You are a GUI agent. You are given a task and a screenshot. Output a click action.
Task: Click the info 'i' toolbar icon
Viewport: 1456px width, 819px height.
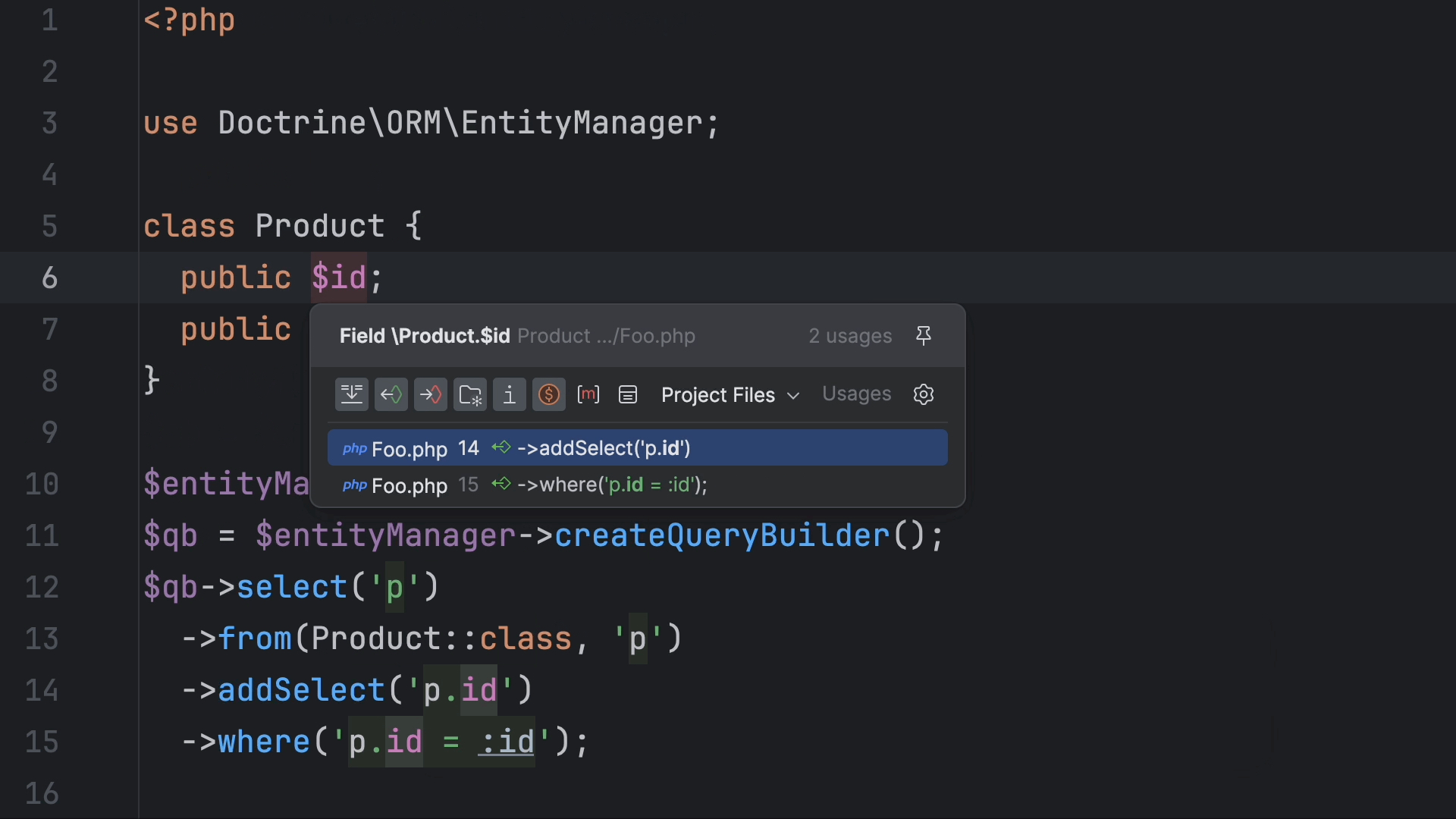click(x=510, y=394)
